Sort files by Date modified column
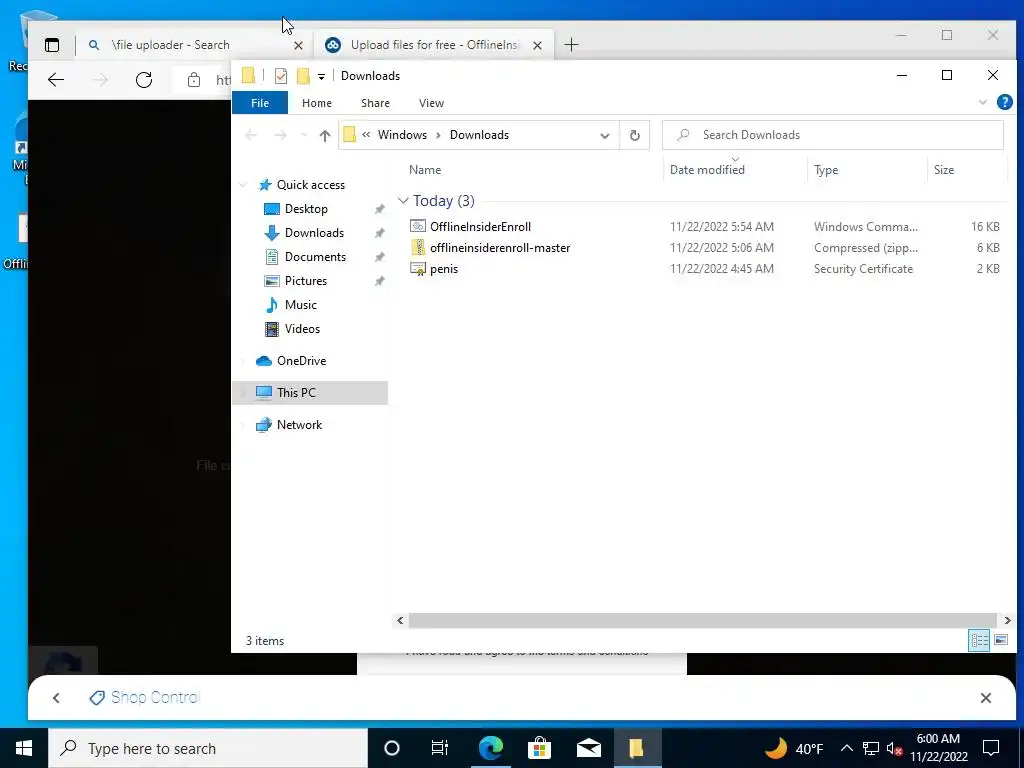 (x=707, y=170)
